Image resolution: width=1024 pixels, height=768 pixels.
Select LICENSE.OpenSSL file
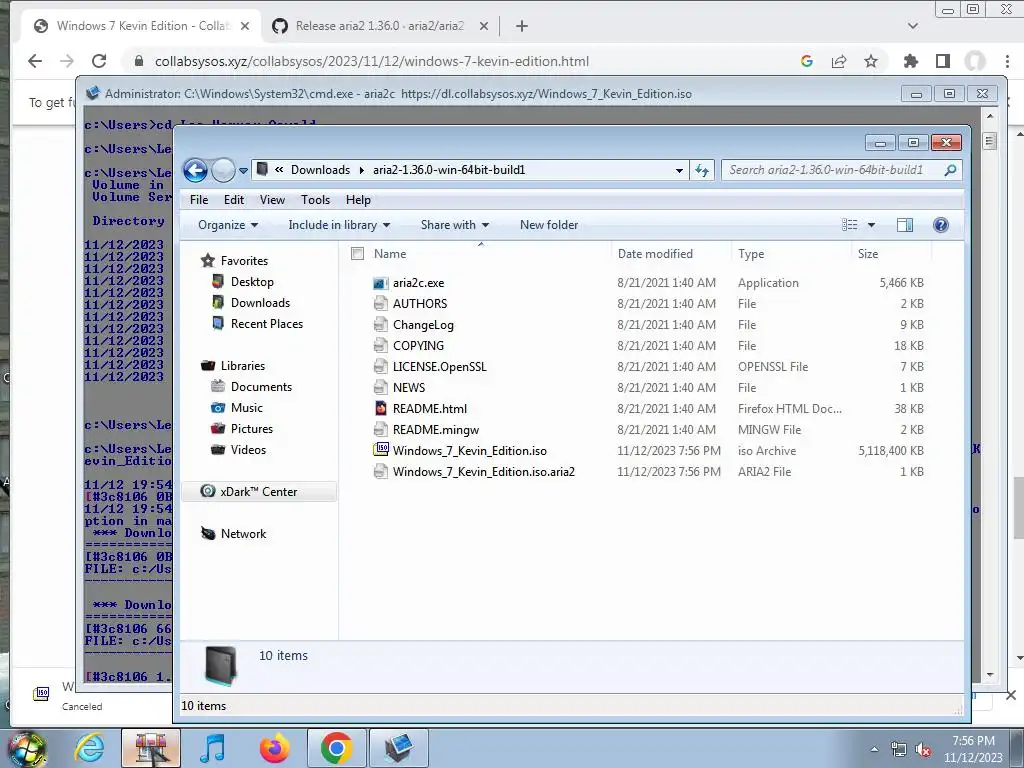[x=440, y=366]
